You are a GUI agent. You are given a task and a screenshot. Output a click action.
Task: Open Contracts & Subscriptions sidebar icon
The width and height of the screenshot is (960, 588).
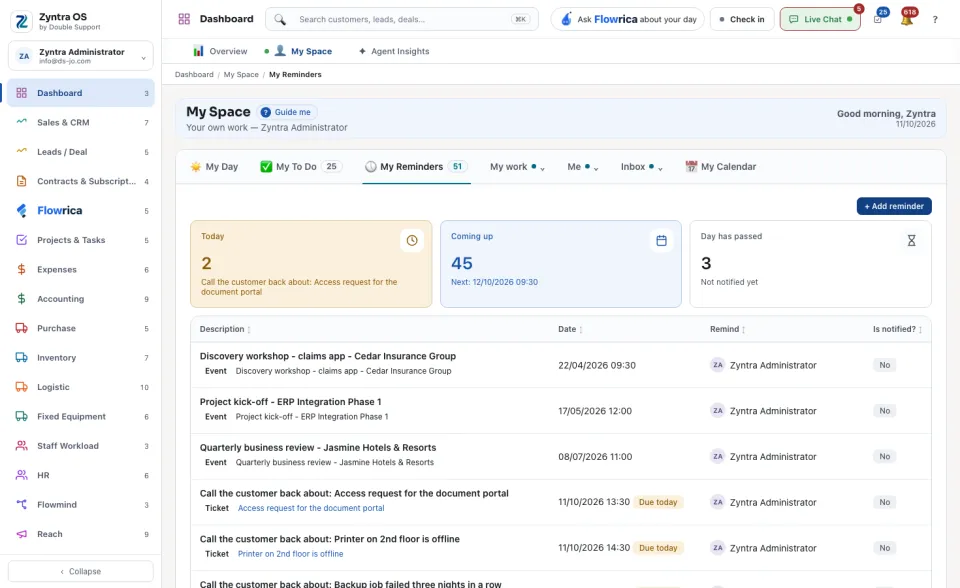pos(21,181)
